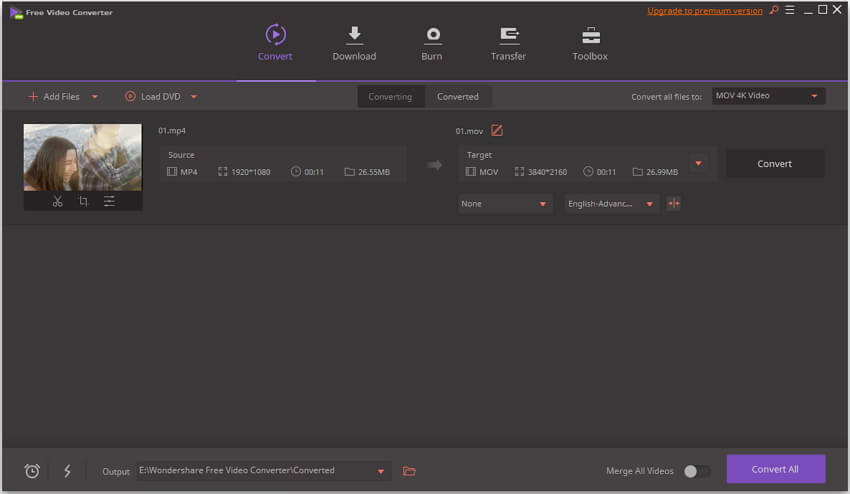Open the None subtitle dropdown
Screen dimensions: 850x494
(505, 204)
